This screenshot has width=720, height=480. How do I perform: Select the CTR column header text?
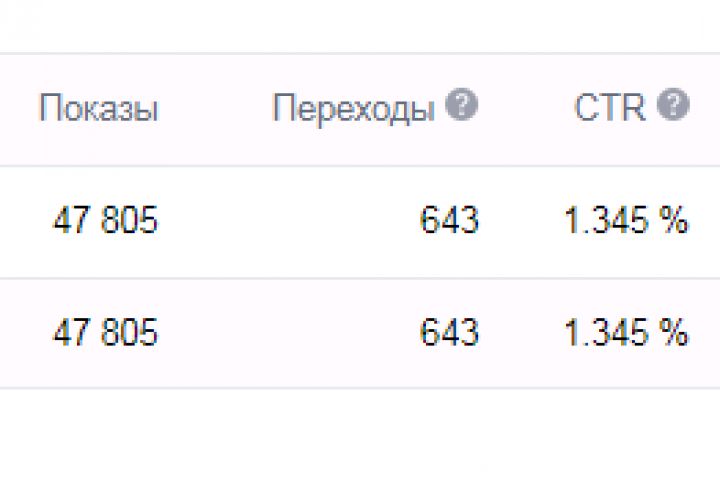(610, 108)
